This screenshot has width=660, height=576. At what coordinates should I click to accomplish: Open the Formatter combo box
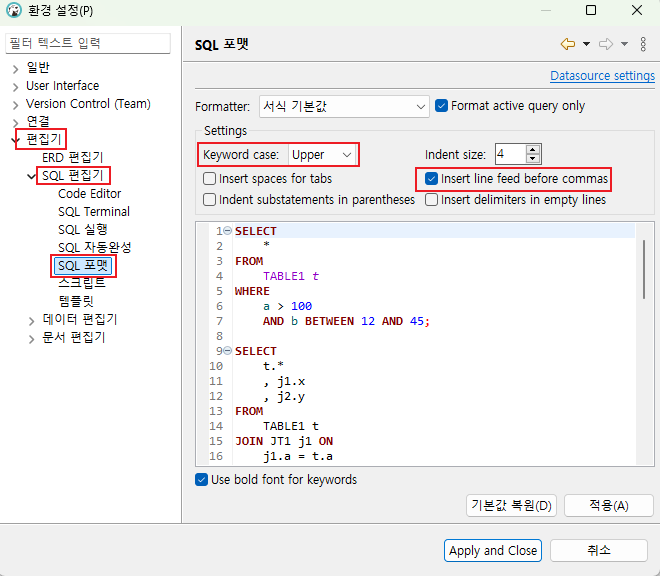coord(344,107)
